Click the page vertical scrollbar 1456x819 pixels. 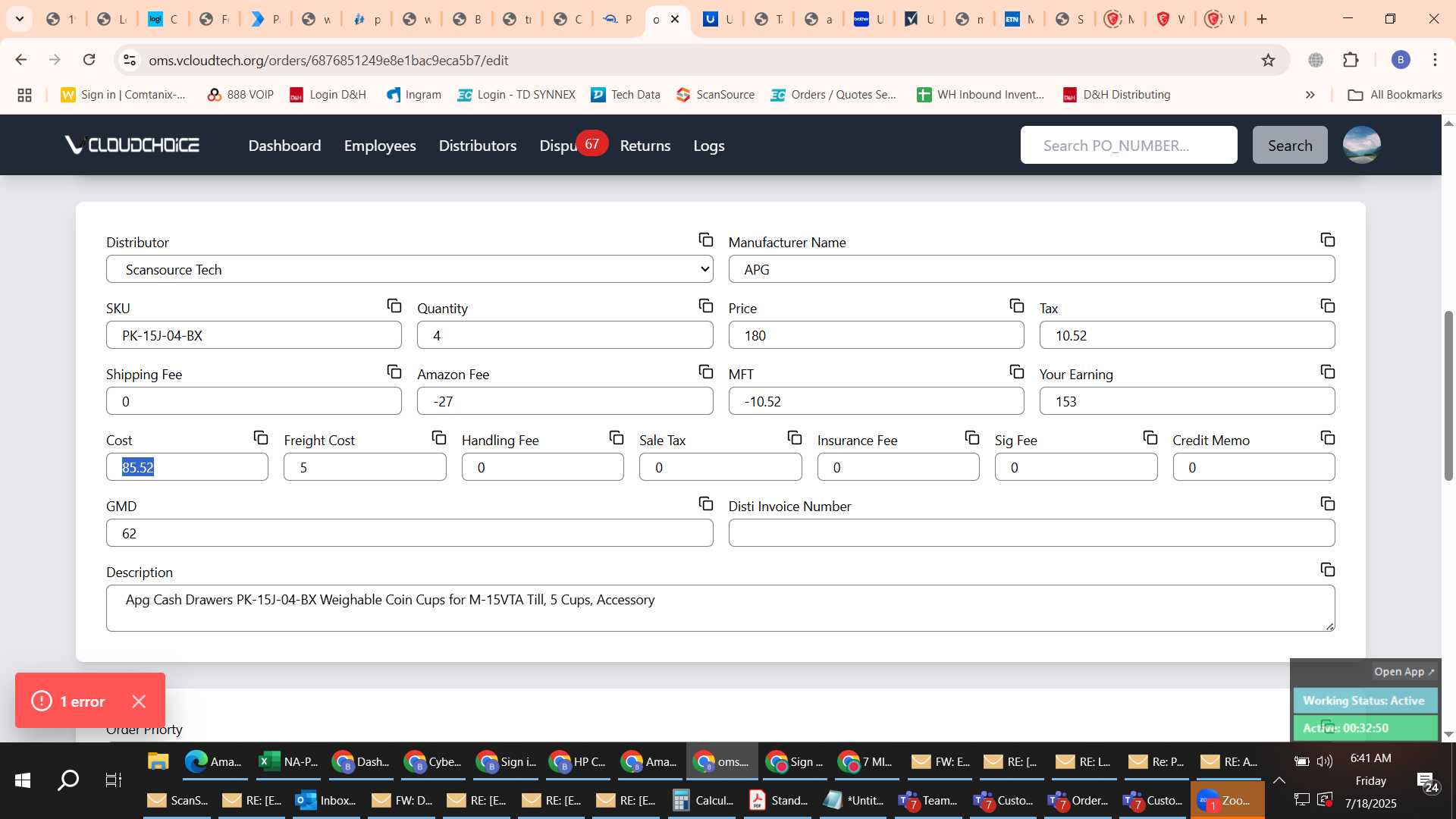[x=1448, y=396]
